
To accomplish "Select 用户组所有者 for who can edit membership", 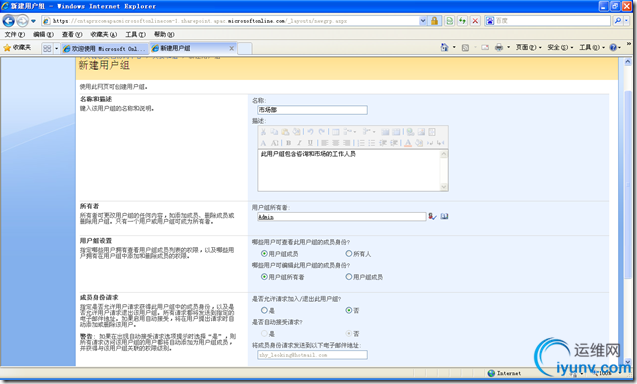I will click(264, 277).
